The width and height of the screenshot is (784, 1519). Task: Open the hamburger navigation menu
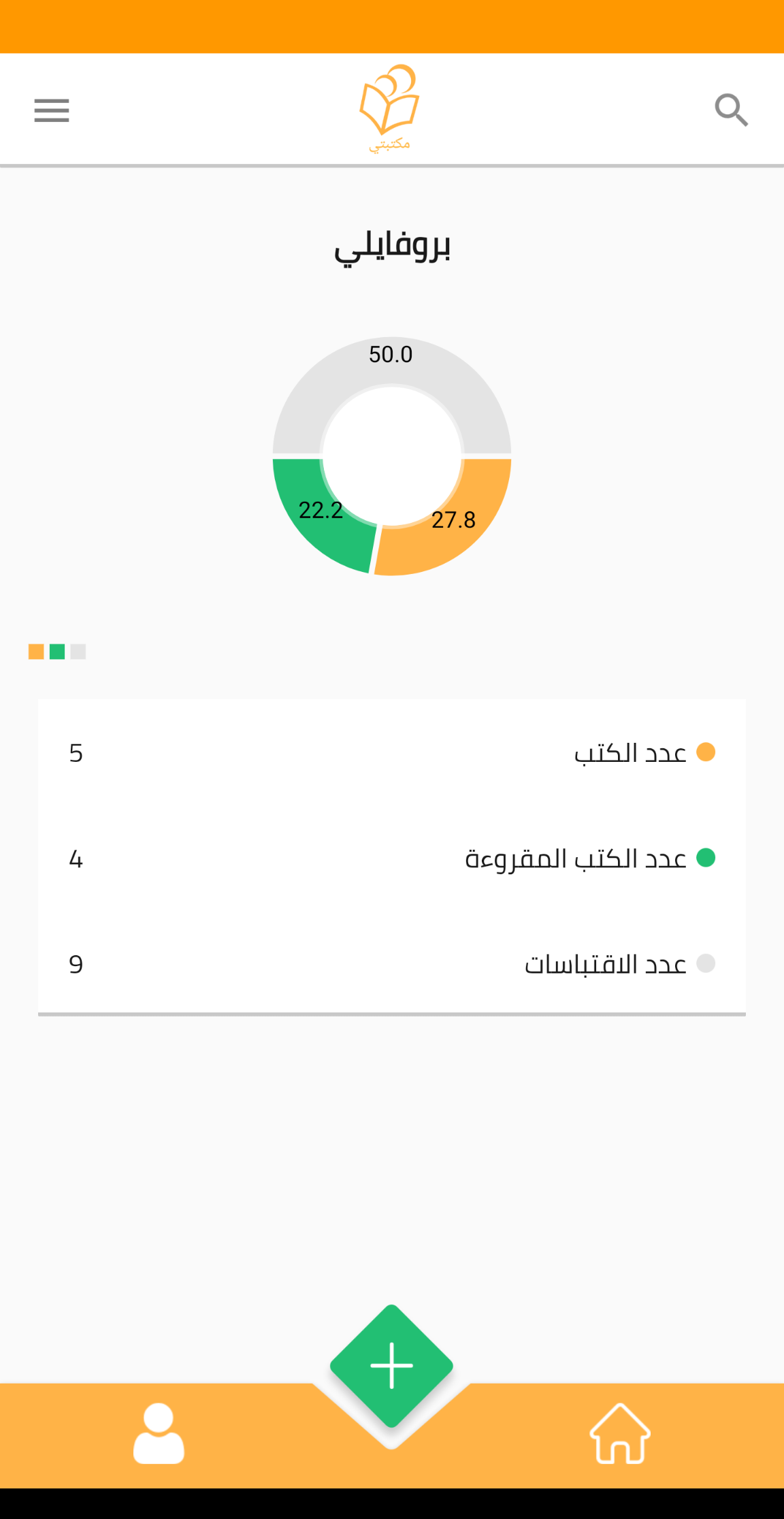pyautogui.click(x=52, y=110)
